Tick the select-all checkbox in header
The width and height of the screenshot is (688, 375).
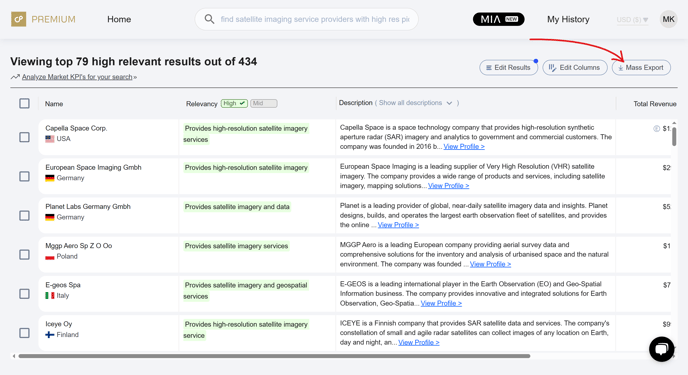click(25, 104)
